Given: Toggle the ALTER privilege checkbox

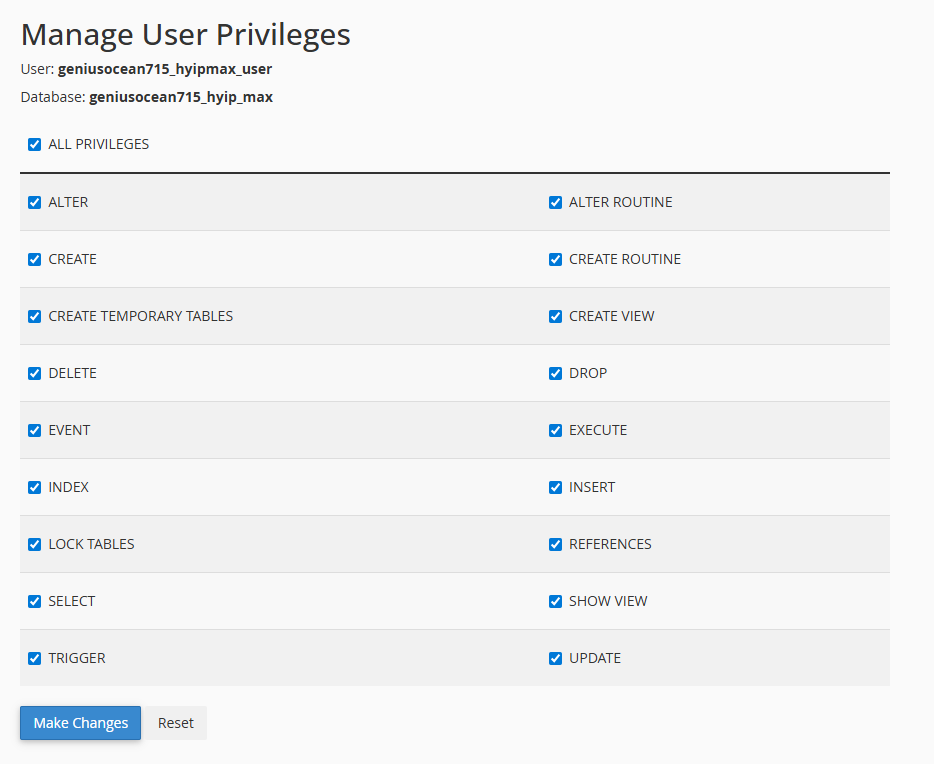Looking at the screenshot, I should [35, 202].
